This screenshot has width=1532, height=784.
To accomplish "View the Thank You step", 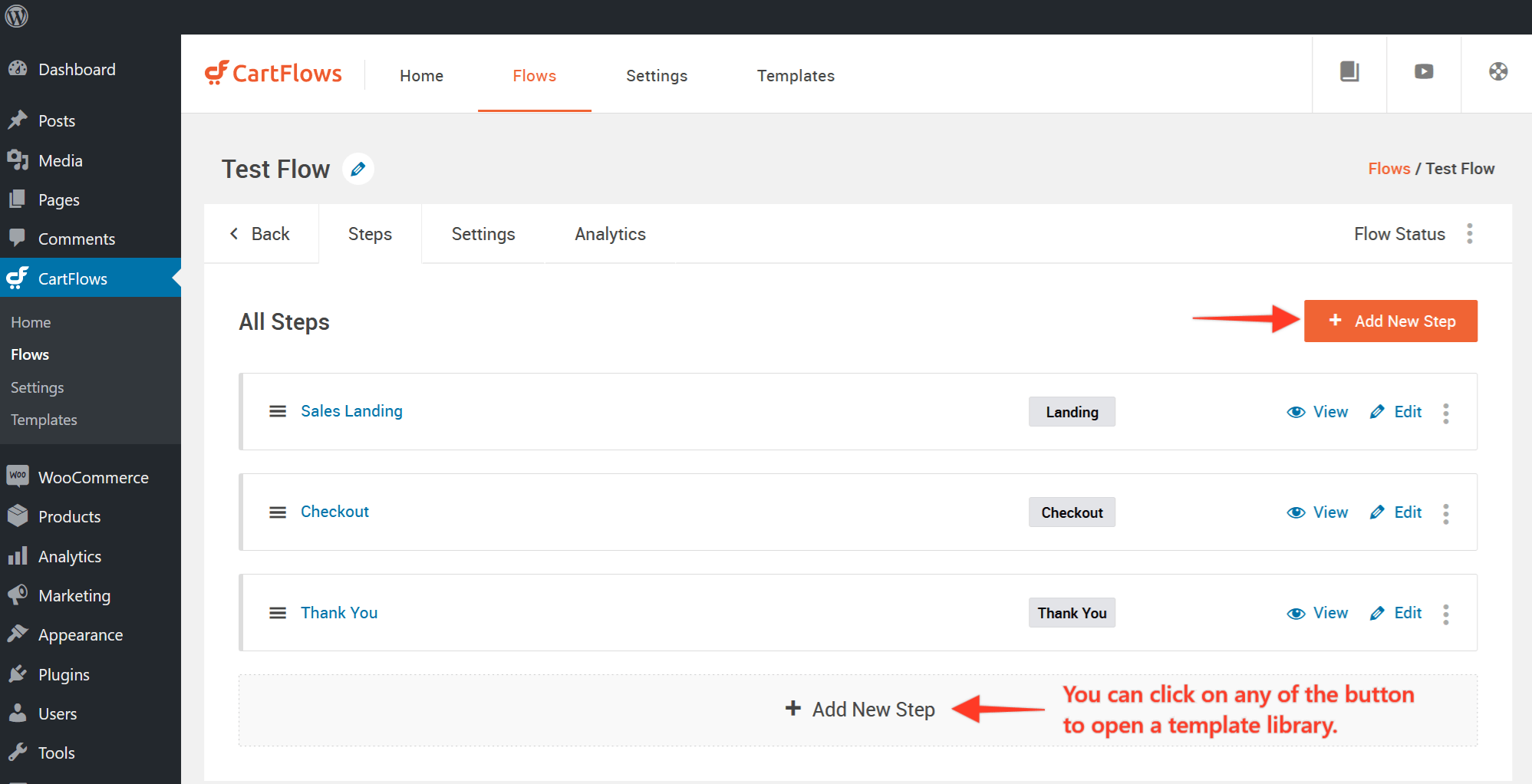I will click(1317, 613).
